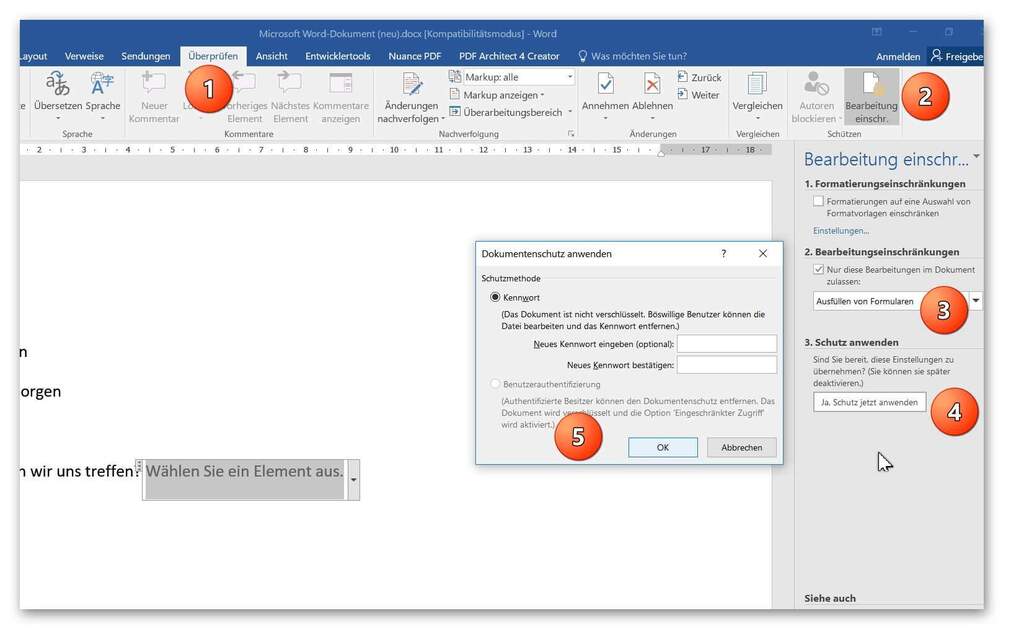Toggle Bearbeitung einschr. button

click(x=871, y=97)
